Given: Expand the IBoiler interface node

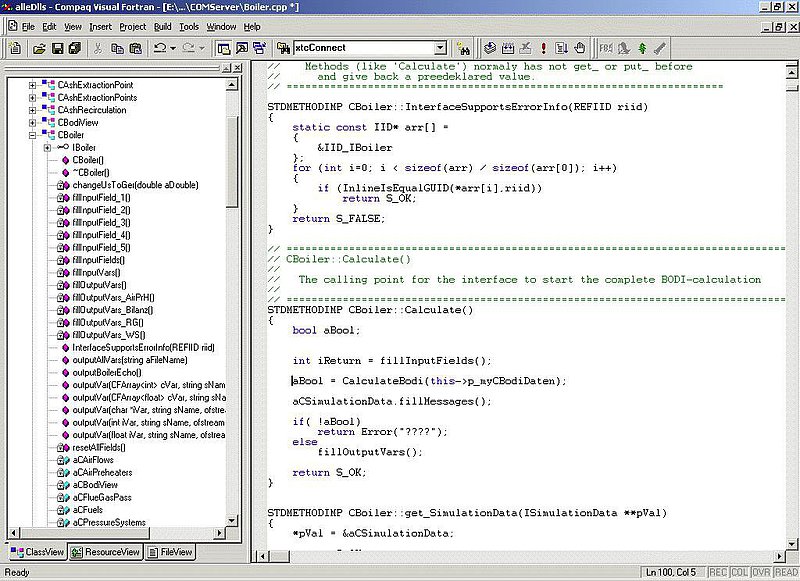Looking at the screenshot, I should (47, 148).
